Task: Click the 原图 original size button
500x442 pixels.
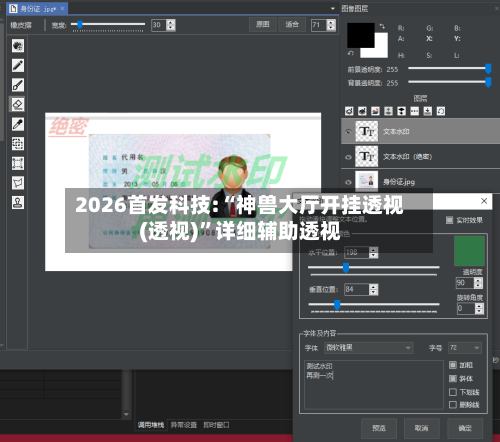Action: pos(263,25)
